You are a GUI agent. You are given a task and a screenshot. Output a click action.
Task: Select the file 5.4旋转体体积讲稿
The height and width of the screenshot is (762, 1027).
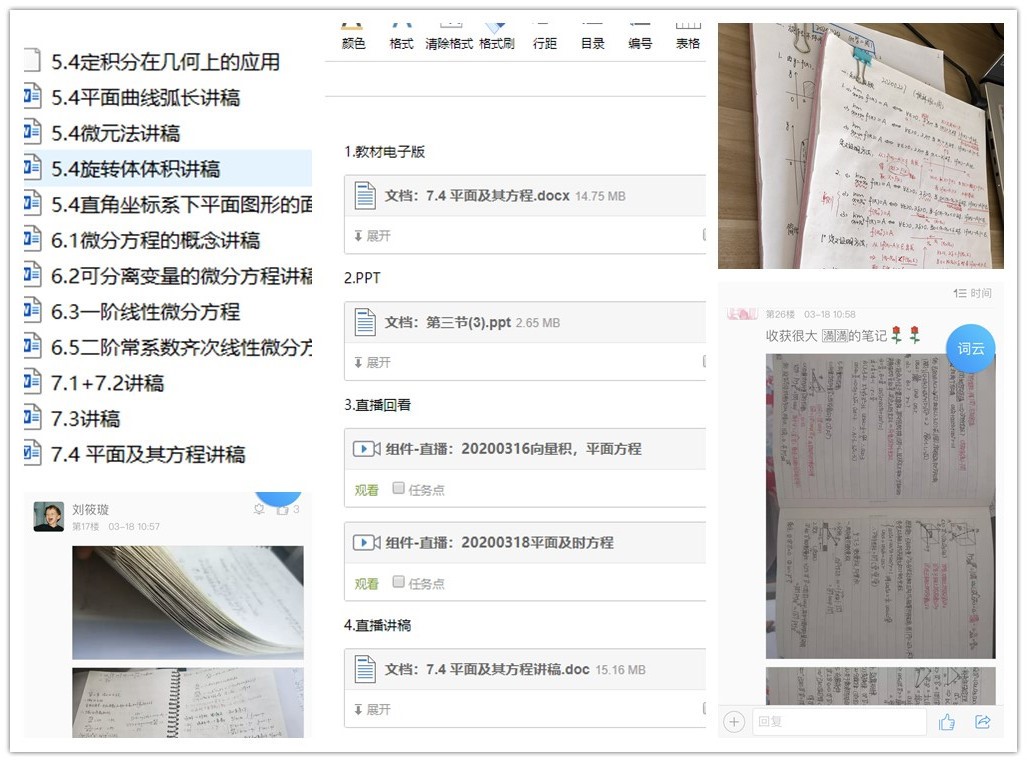(135, 169)
